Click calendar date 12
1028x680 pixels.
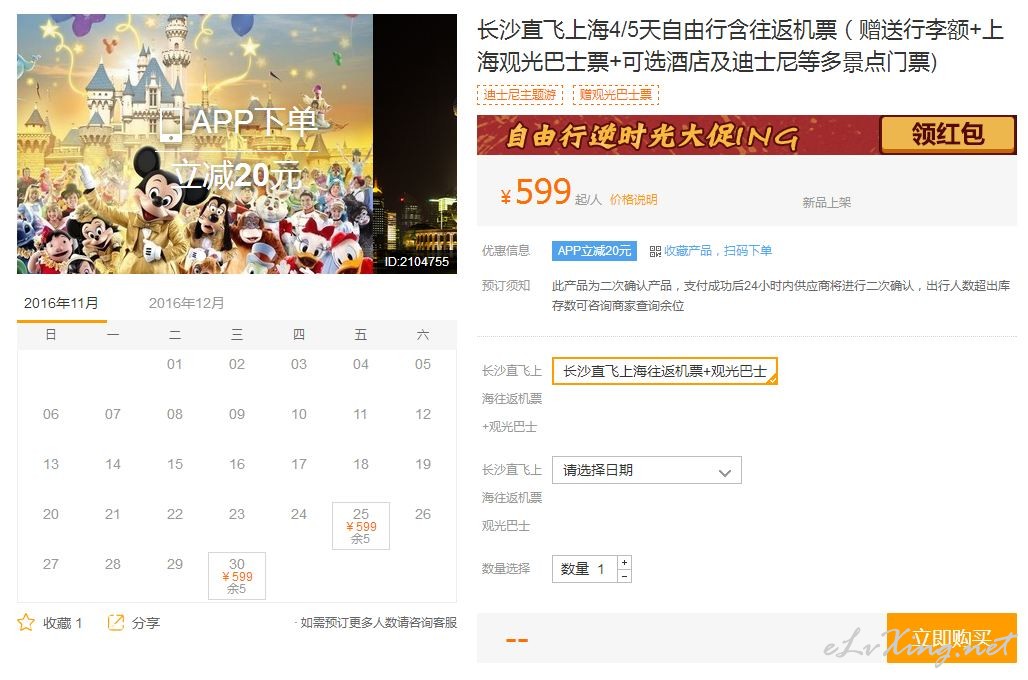click(x=423, y=414)
